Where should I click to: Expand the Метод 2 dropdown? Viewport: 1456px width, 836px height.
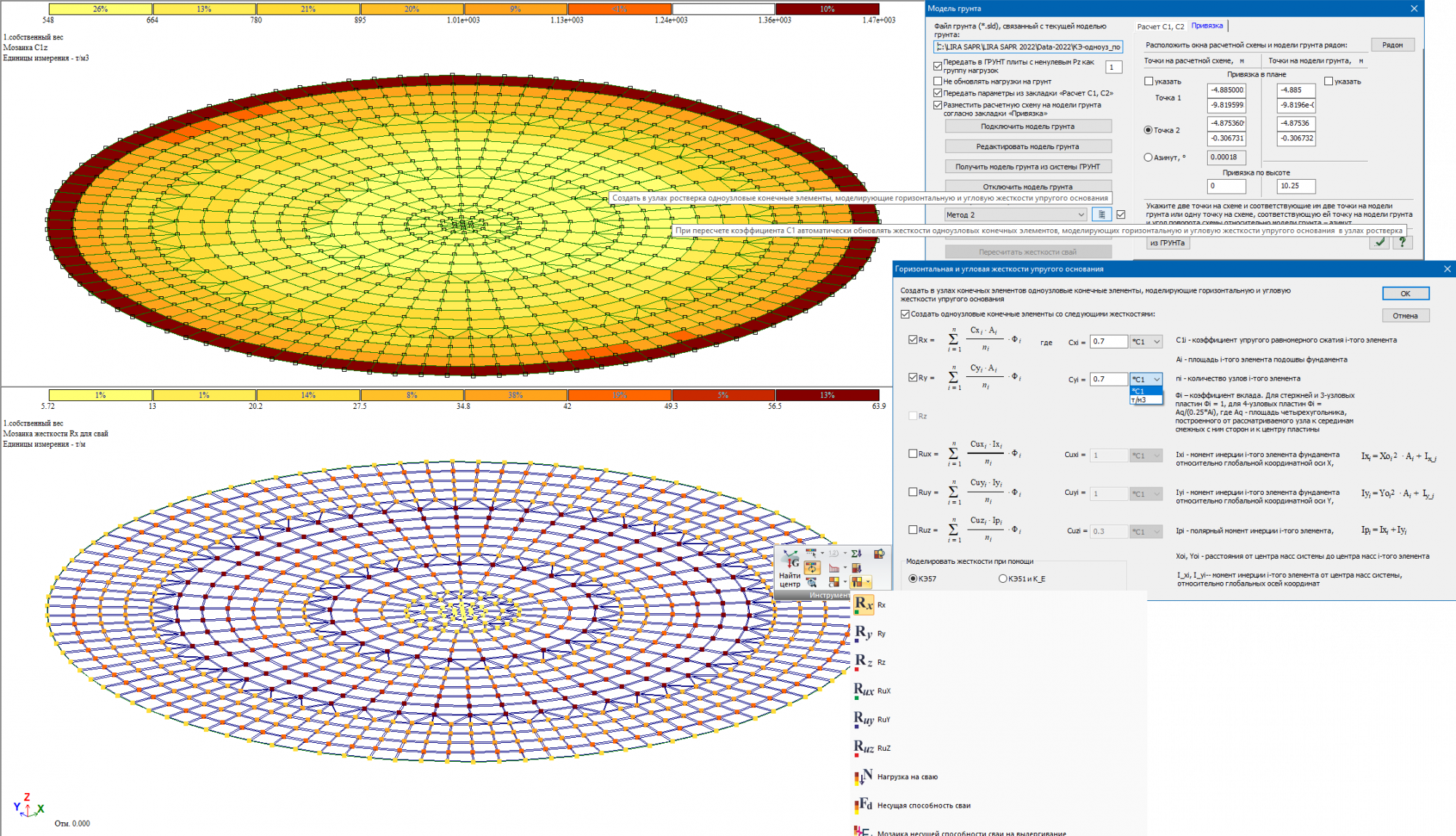[x=1080, y=215]
